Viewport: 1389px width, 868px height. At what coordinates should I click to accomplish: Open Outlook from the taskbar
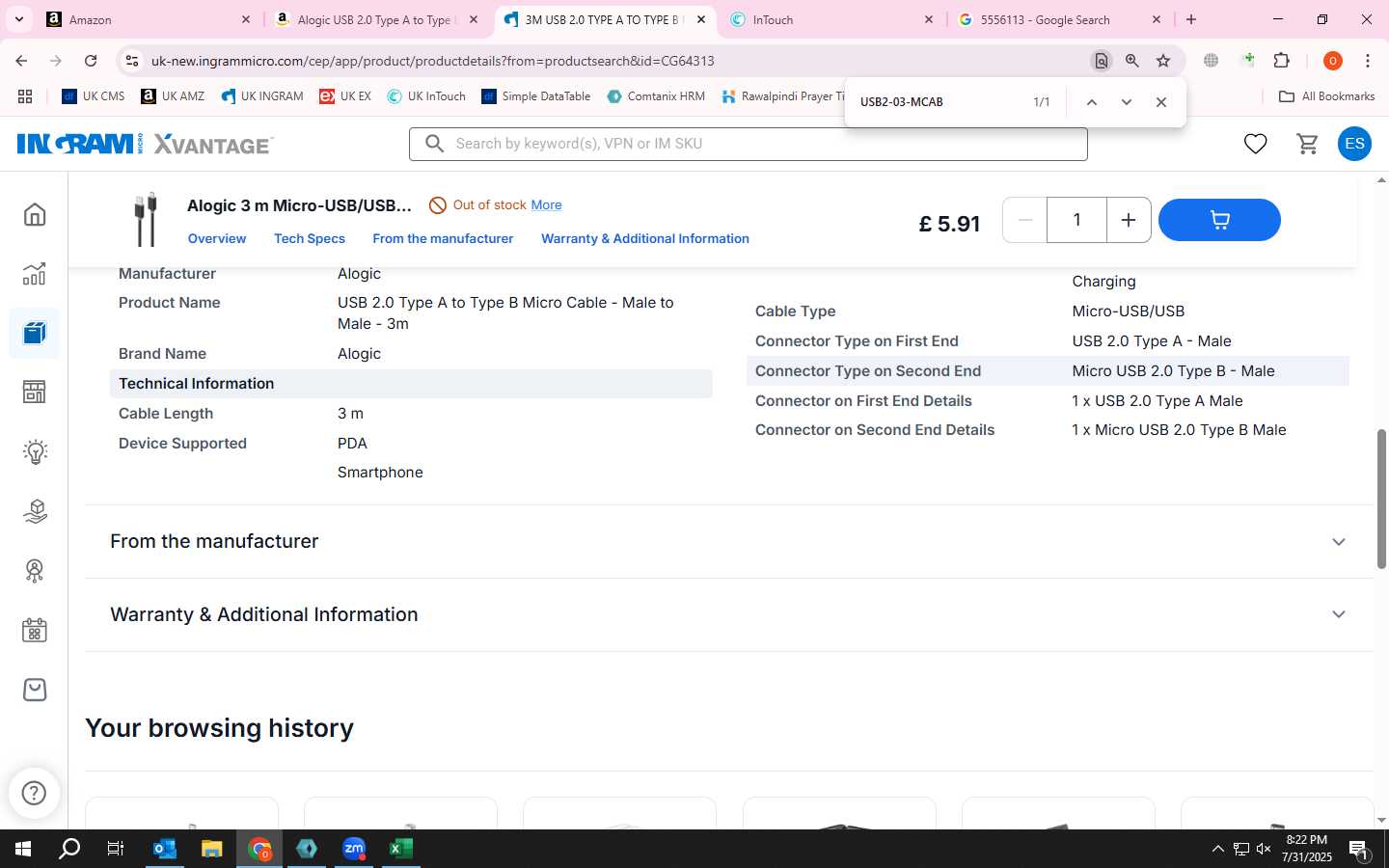(165, 849)
